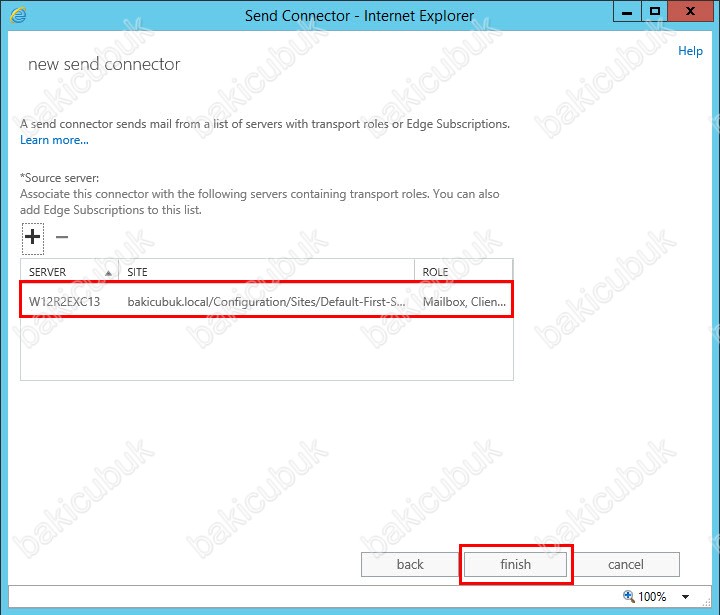Open the Help link
Screen dimensions: 720x615
click(x=690, y=51)
